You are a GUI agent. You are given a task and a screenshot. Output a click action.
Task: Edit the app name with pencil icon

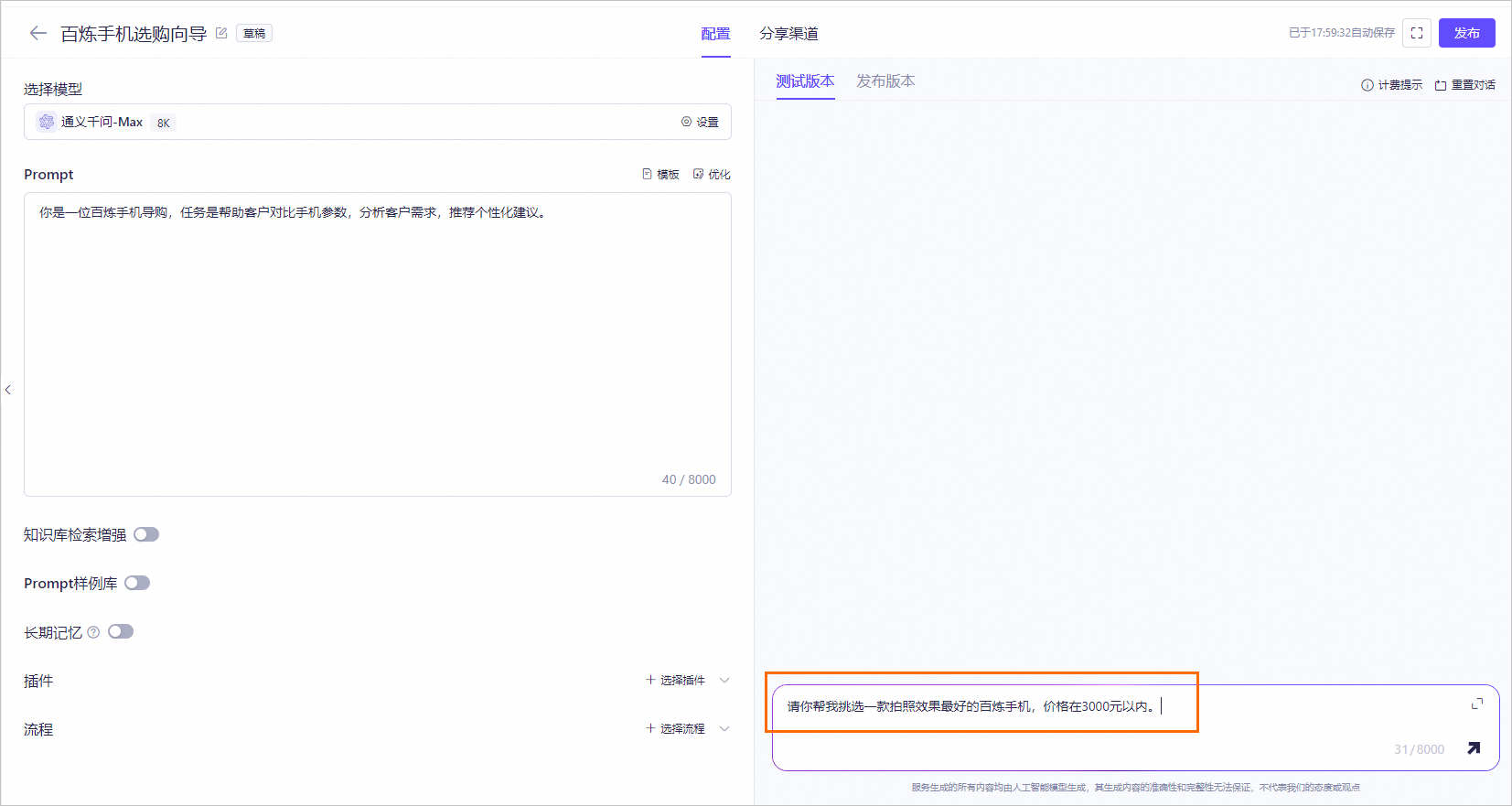[221, 33]
